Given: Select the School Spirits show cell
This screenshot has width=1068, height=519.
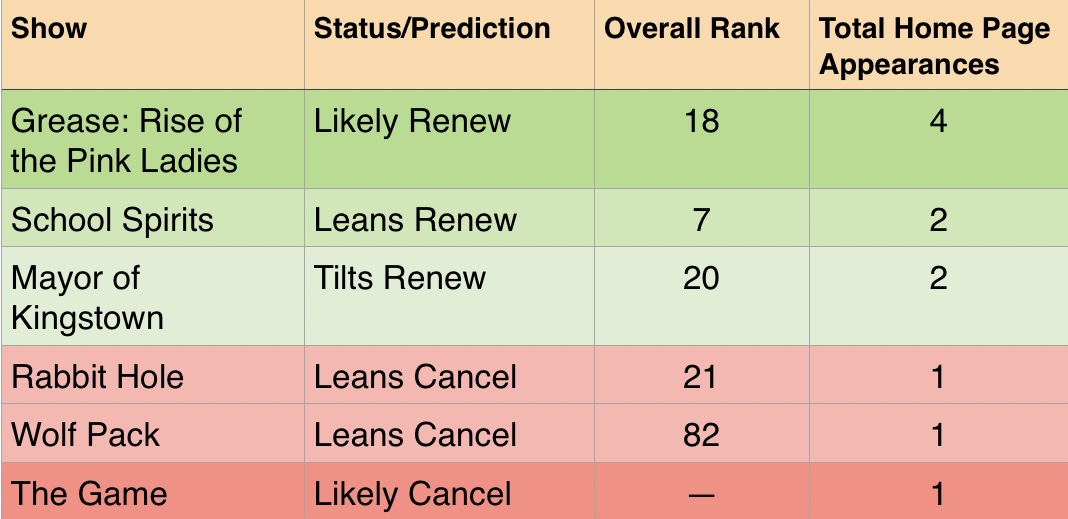Looking at the screenshot, I should point(153,218).
